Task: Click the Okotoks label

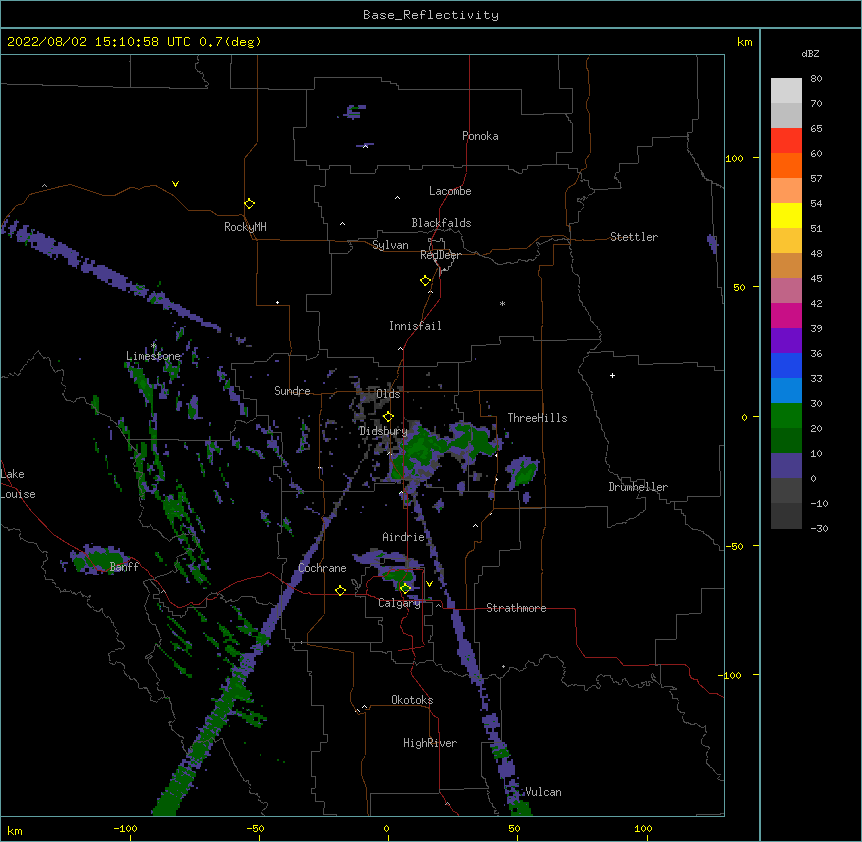Action: 412,700
